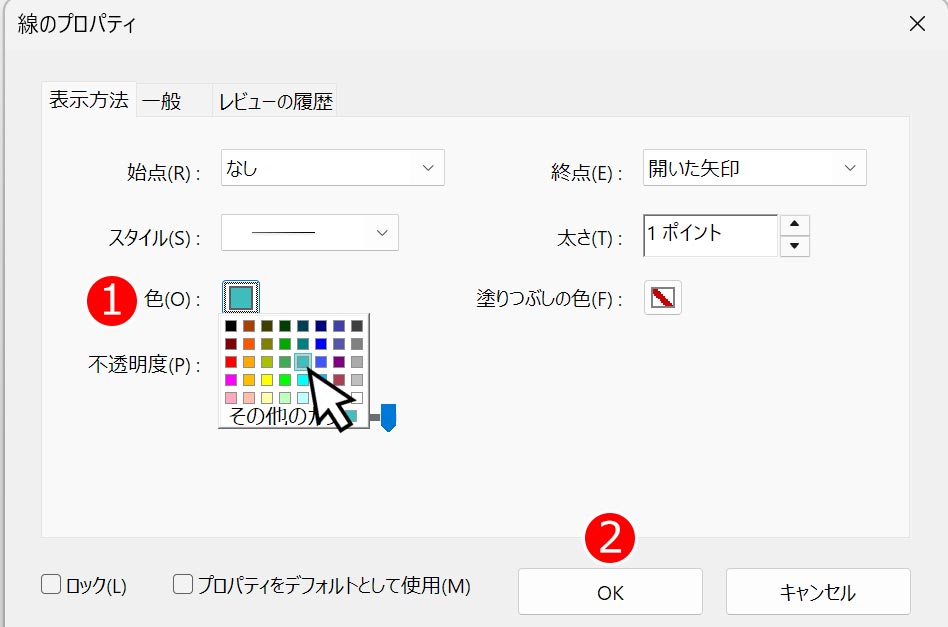Select the black swatch in the palette
Viewport: 948px width, 627px height.
(229, 327)
